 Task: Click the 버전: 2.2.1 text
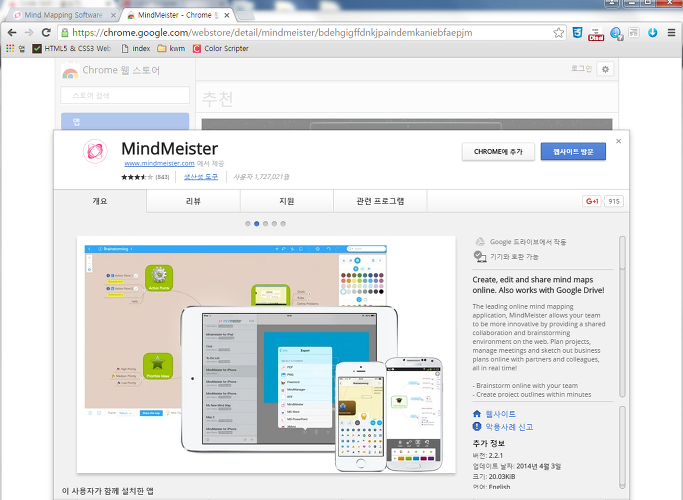488,456
